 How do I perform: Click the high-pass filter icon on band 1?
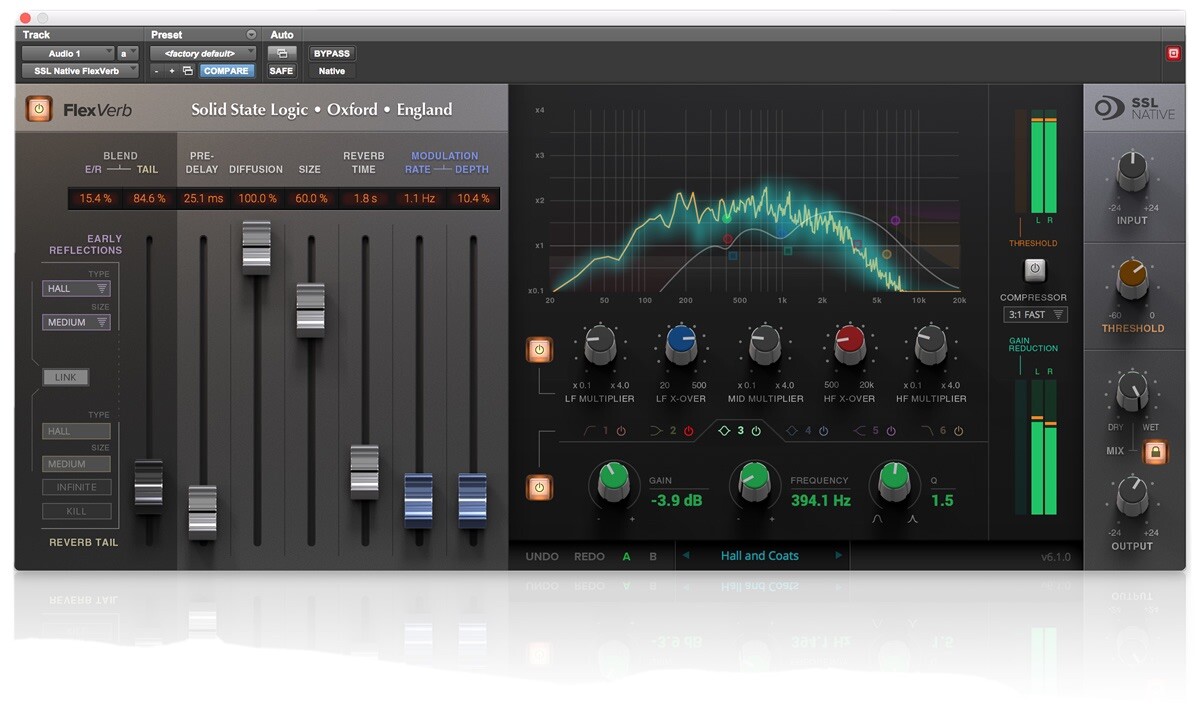[x=586, y=430]
